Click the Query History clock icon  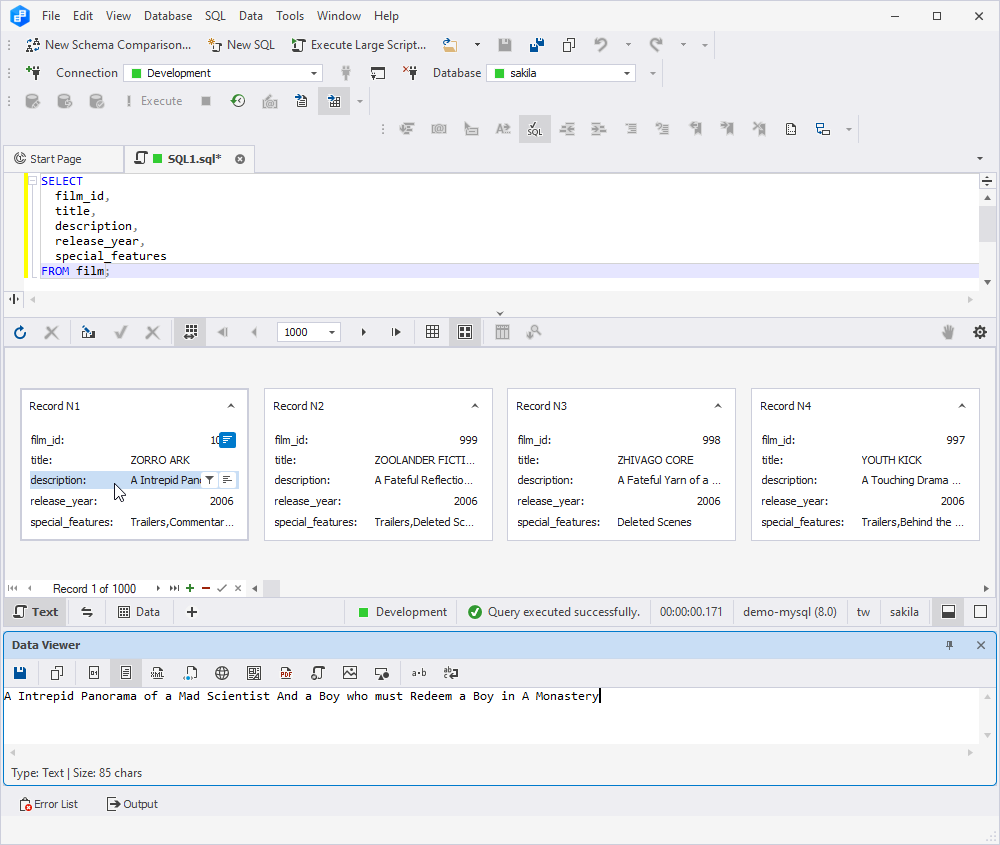pos(238,101)
